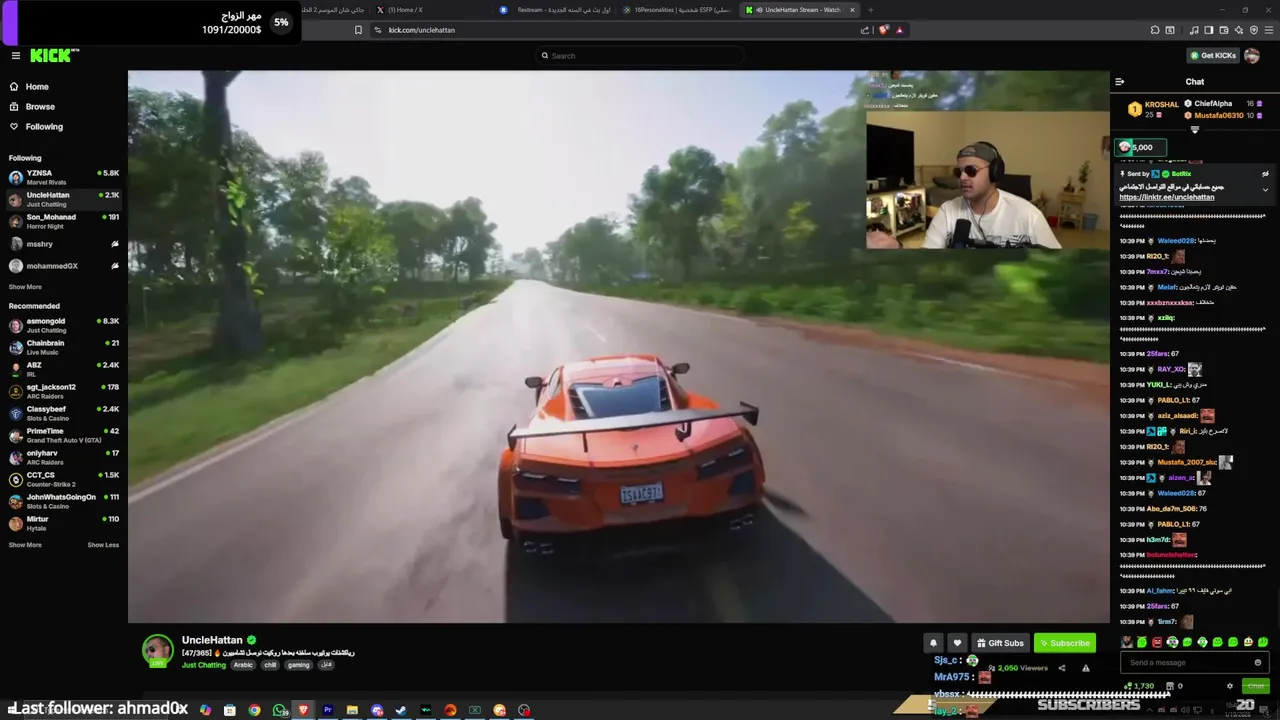Click the Get KICKs button
The width and height of the screenshot is (1280, 720).
click(1212, 56)
